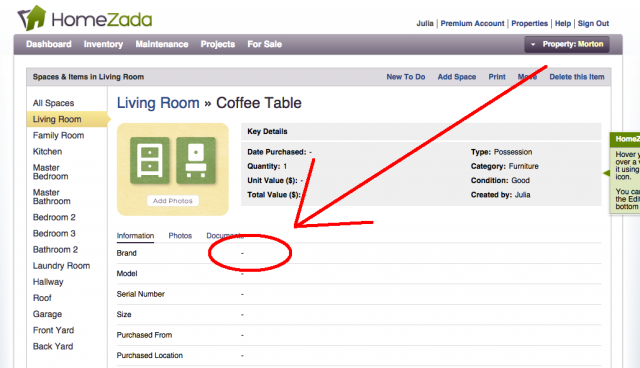Click the HomeZada house logo
640x368 pixels.
coord(31,18)
